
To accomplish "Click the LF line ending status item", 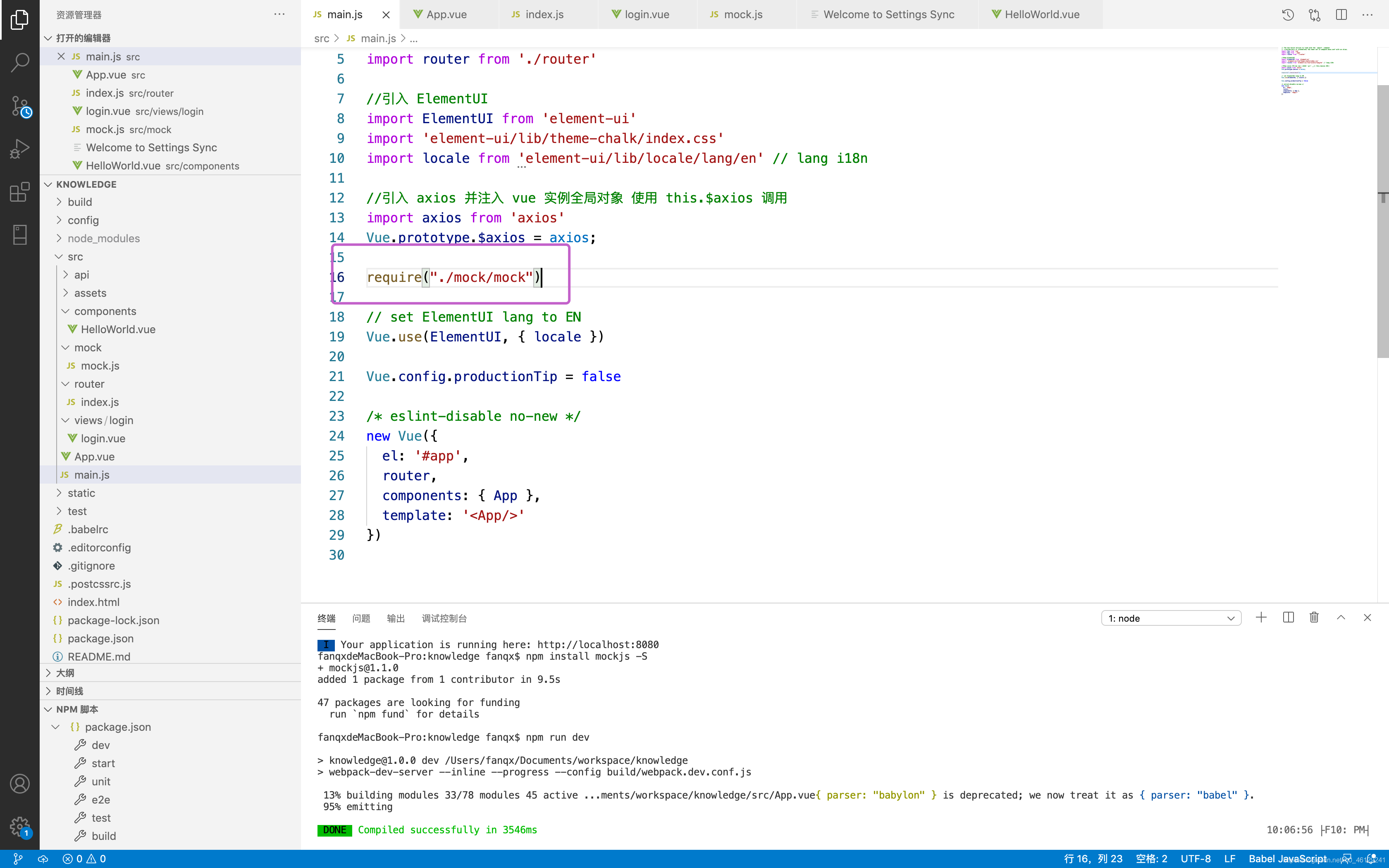I will 1229,859.
